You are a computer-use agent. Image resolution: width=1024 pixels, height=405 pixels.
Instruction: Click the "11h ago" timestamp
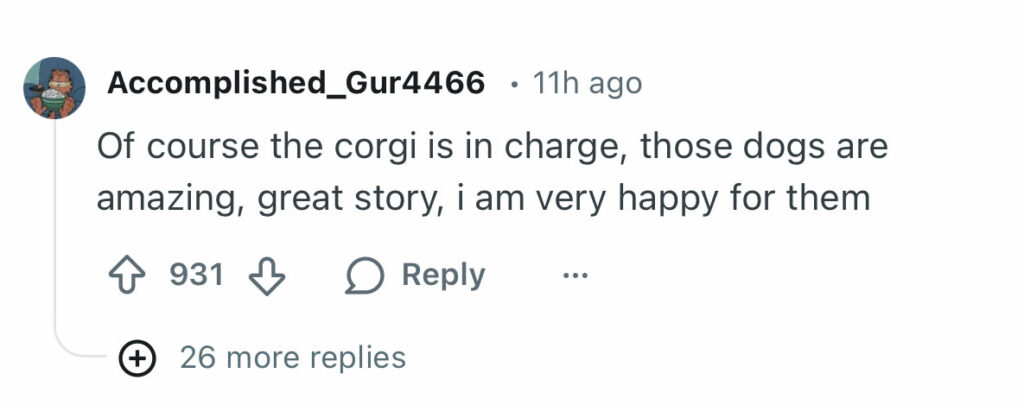point(588,84)
